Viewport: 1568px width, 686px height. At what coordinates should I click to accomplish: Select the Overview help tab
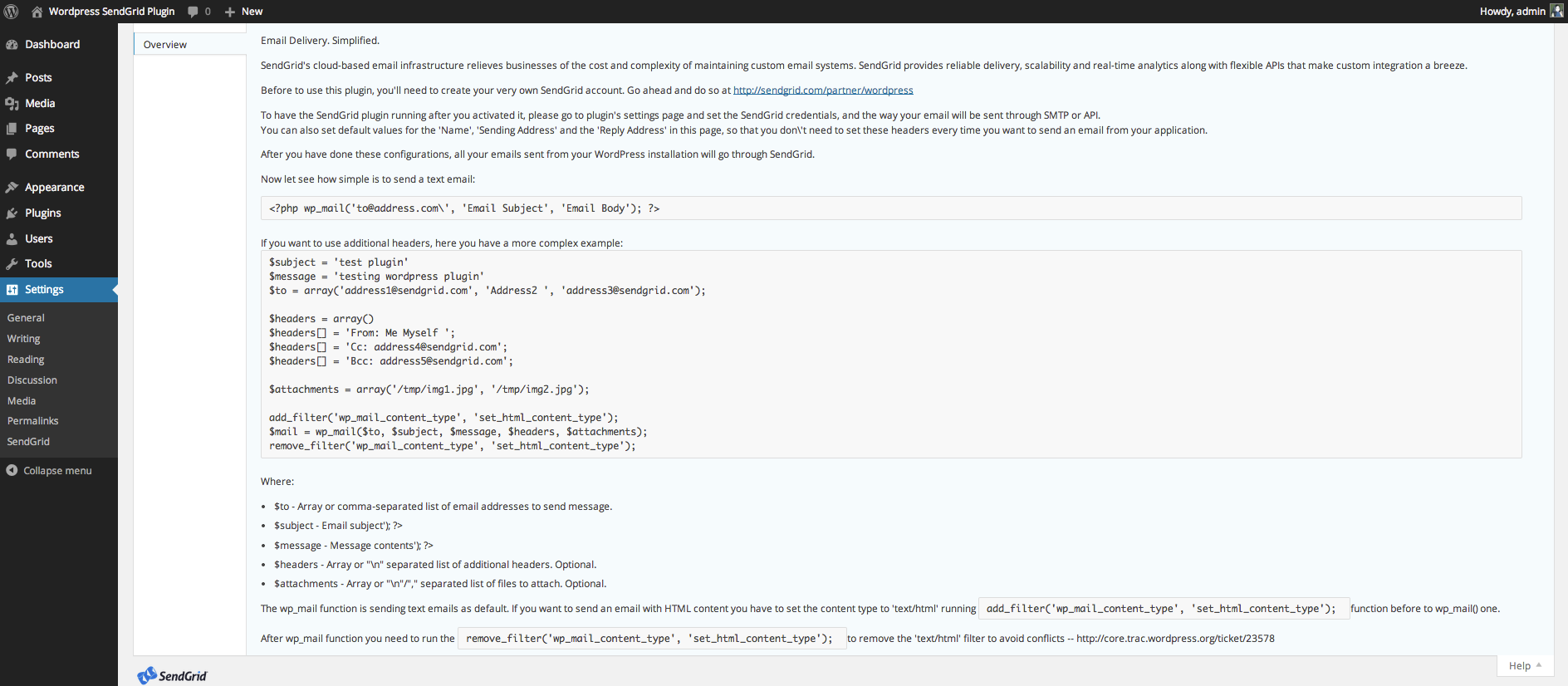[165, 45]
